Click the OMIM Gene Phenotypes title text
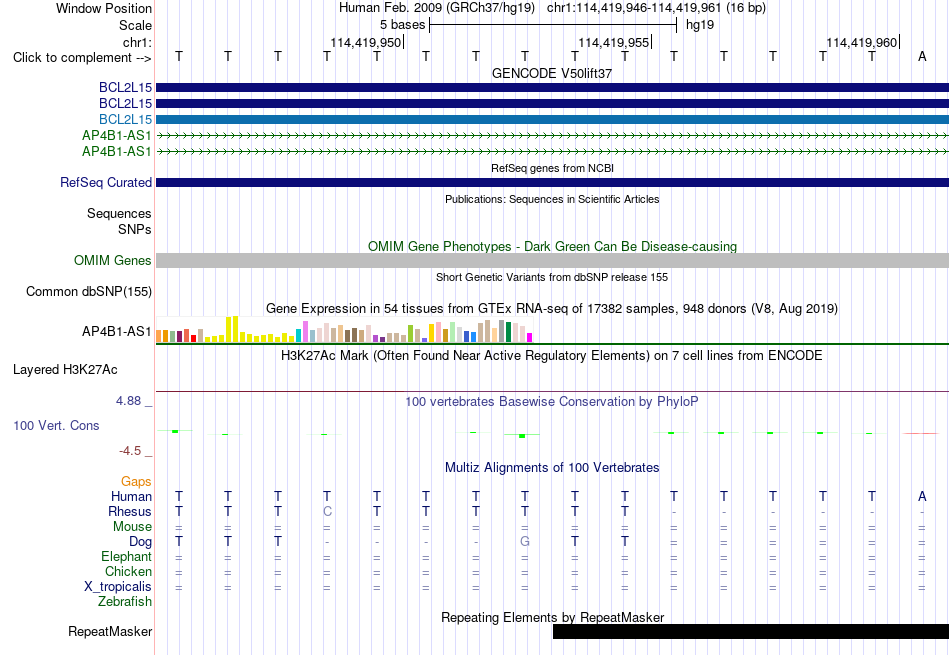The width and height of the screenshot is (950, 655). click(552, 247)
